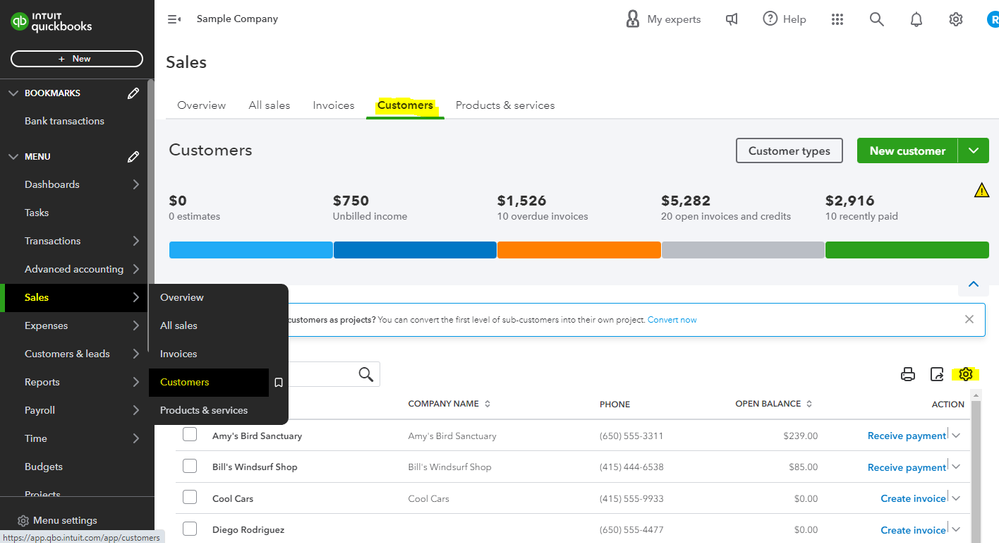Open the Products & services tab

click(505, 105)
